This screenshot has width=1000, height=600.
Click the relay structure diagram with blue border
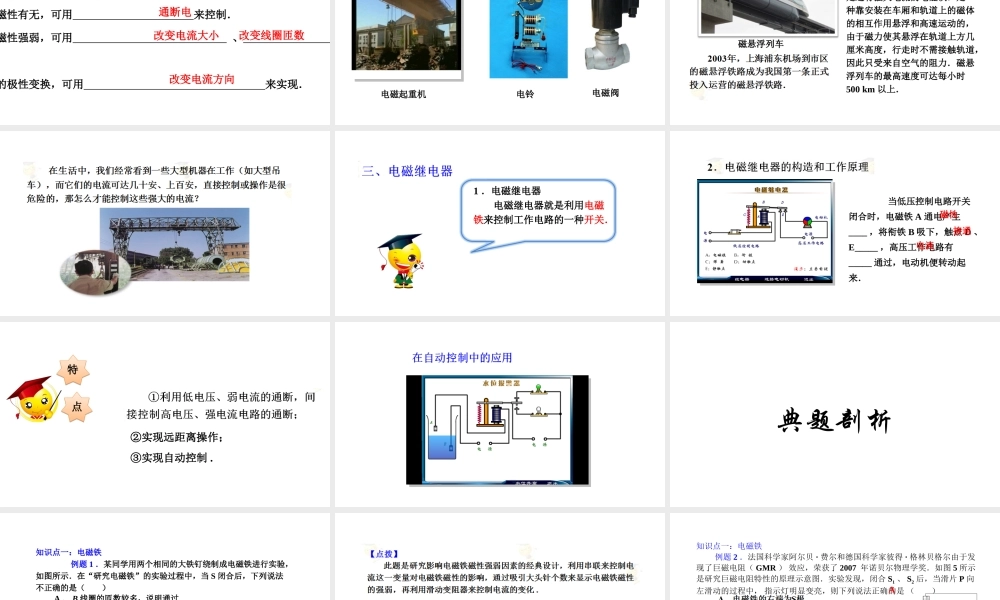[765, 231]
